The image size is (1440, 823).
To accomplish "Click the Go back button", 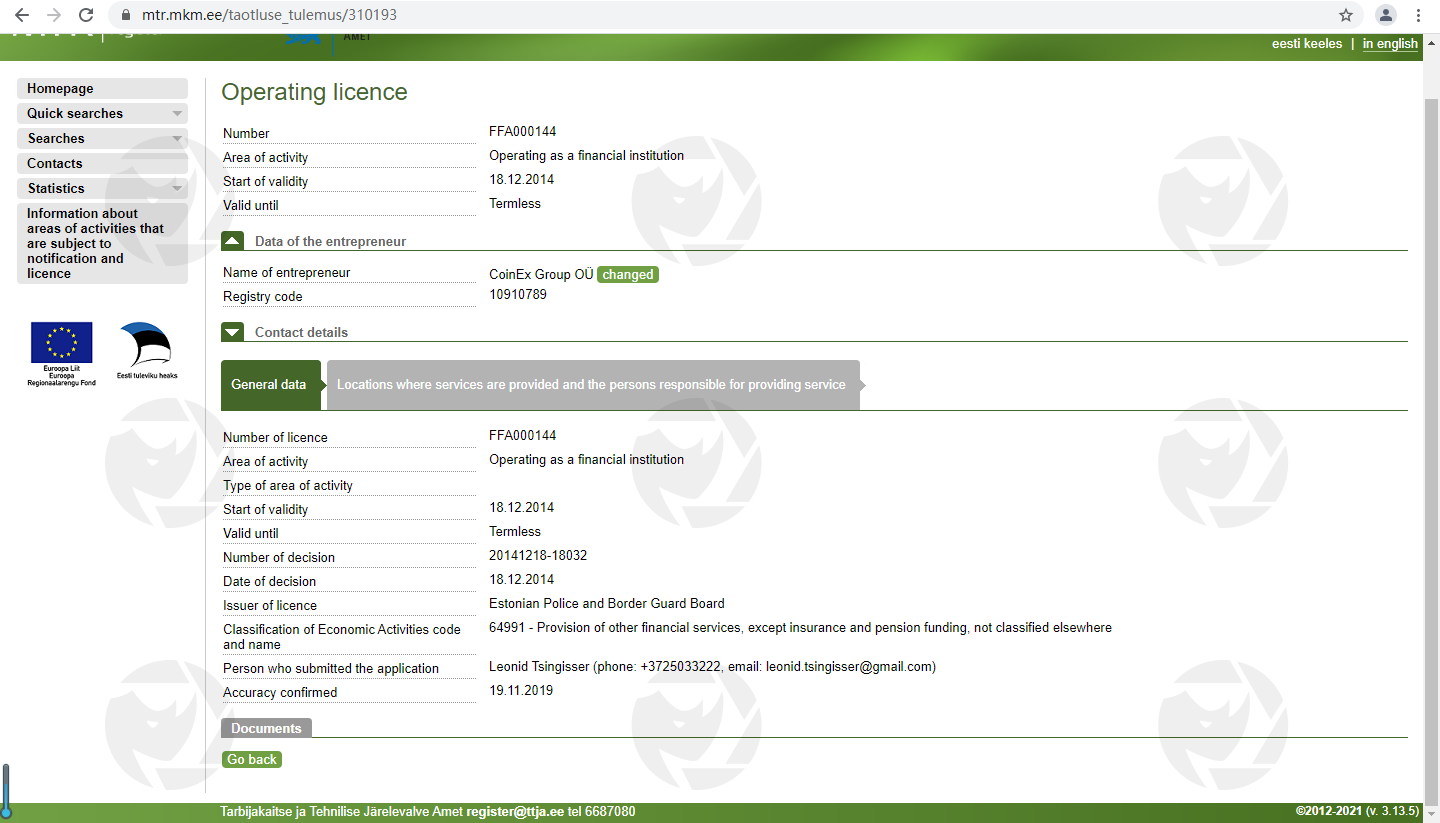I will point(252,760).
